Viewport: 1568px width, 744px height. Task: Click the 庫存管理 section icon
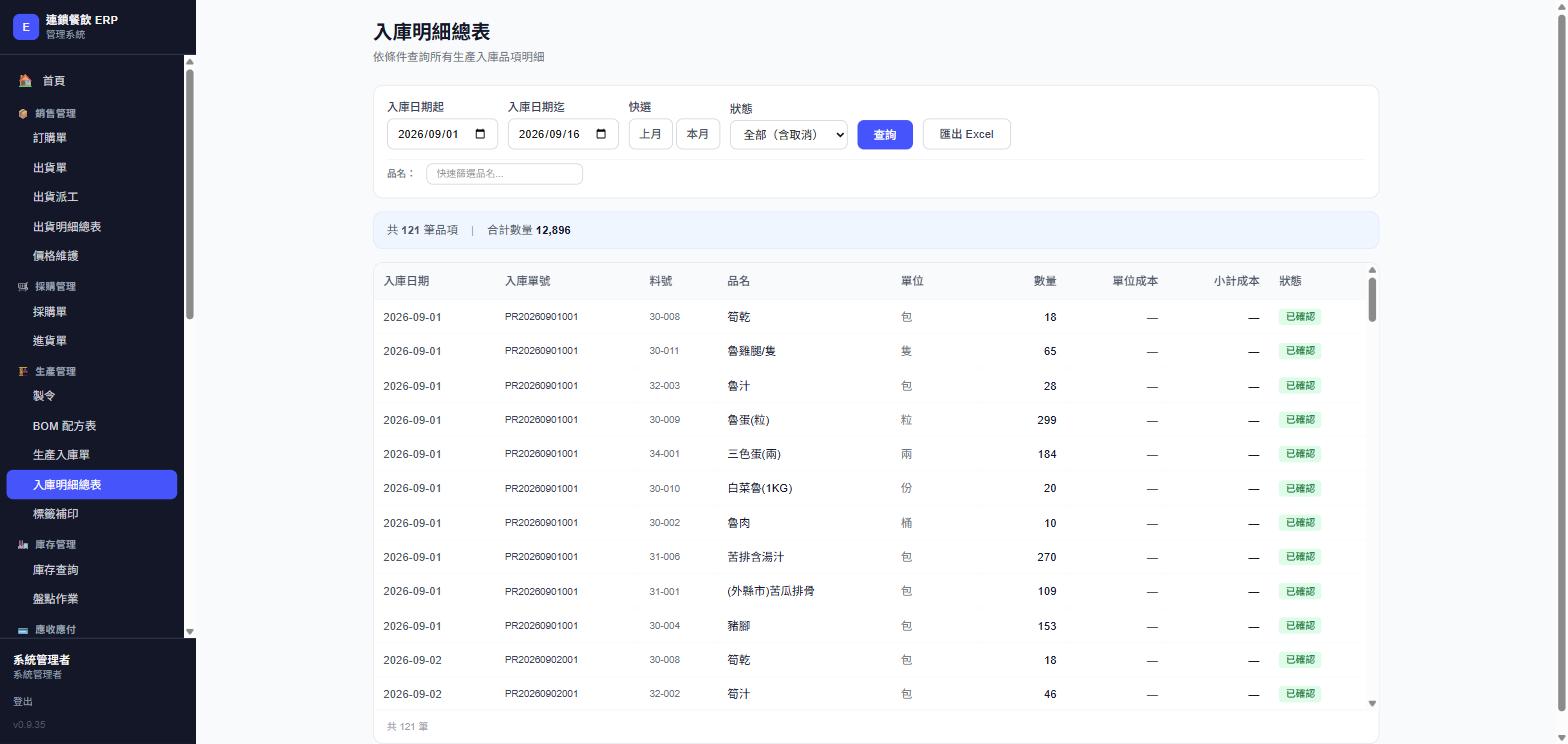click(x=23, y=545)
